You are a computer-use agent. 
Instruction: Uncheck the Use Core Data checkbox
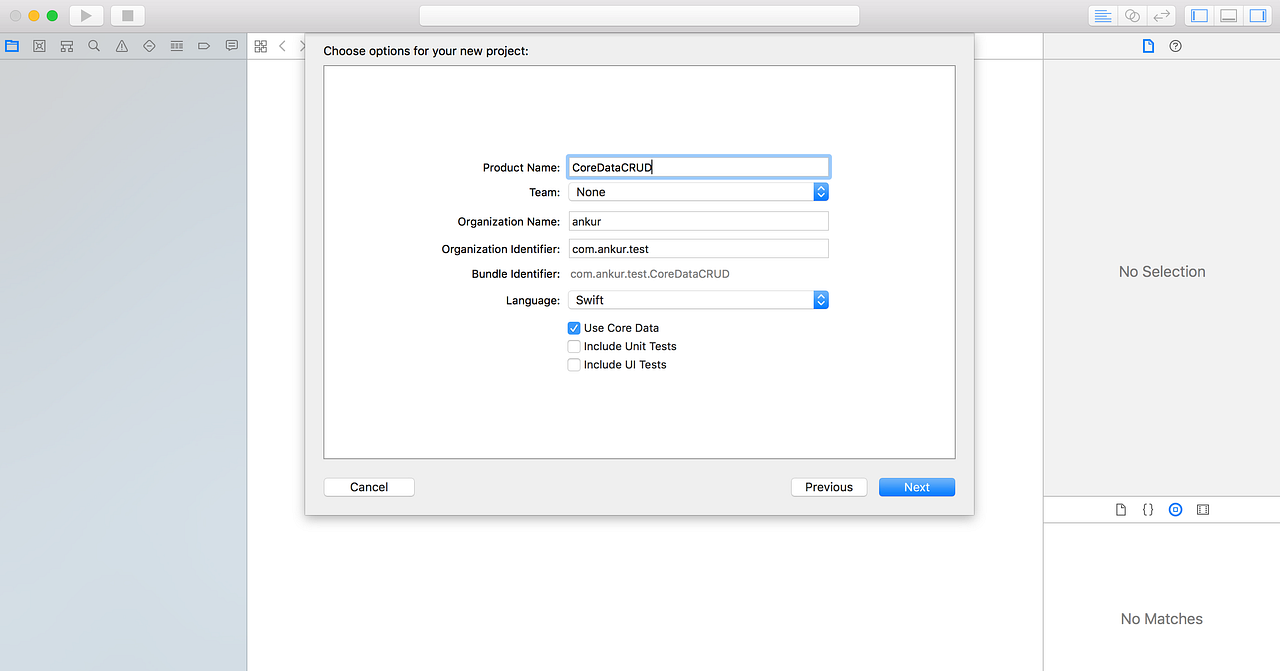(x=574, y=327)
